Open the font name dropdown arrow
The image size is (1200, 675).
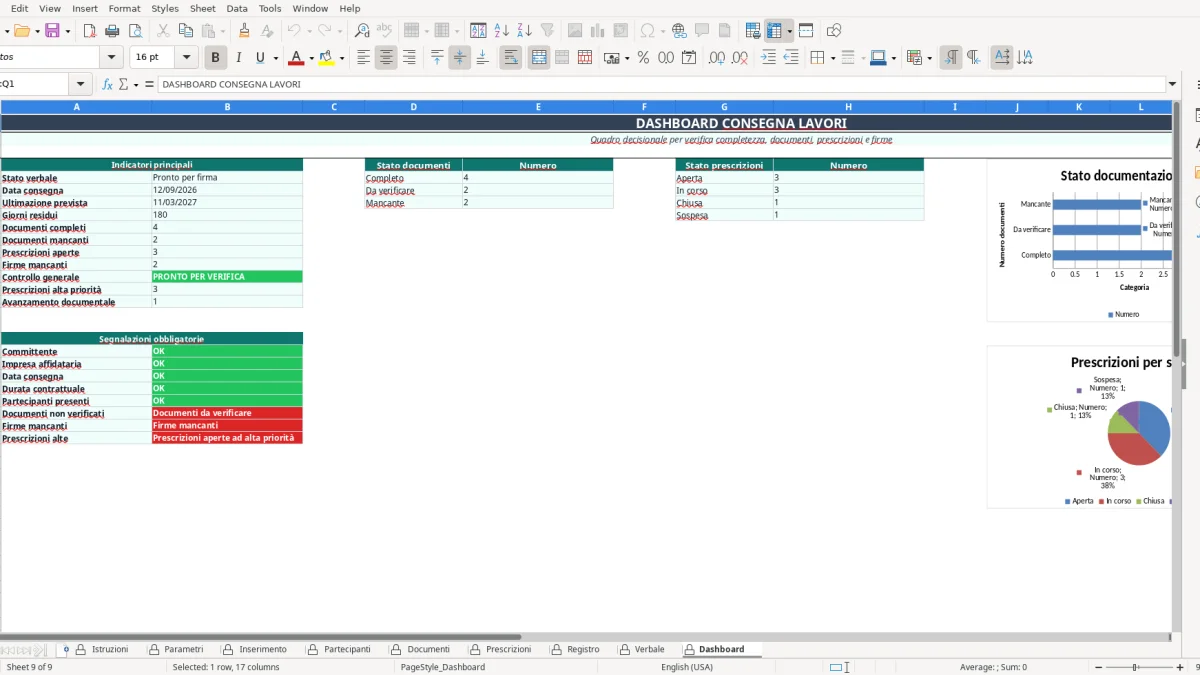[112, 58]
